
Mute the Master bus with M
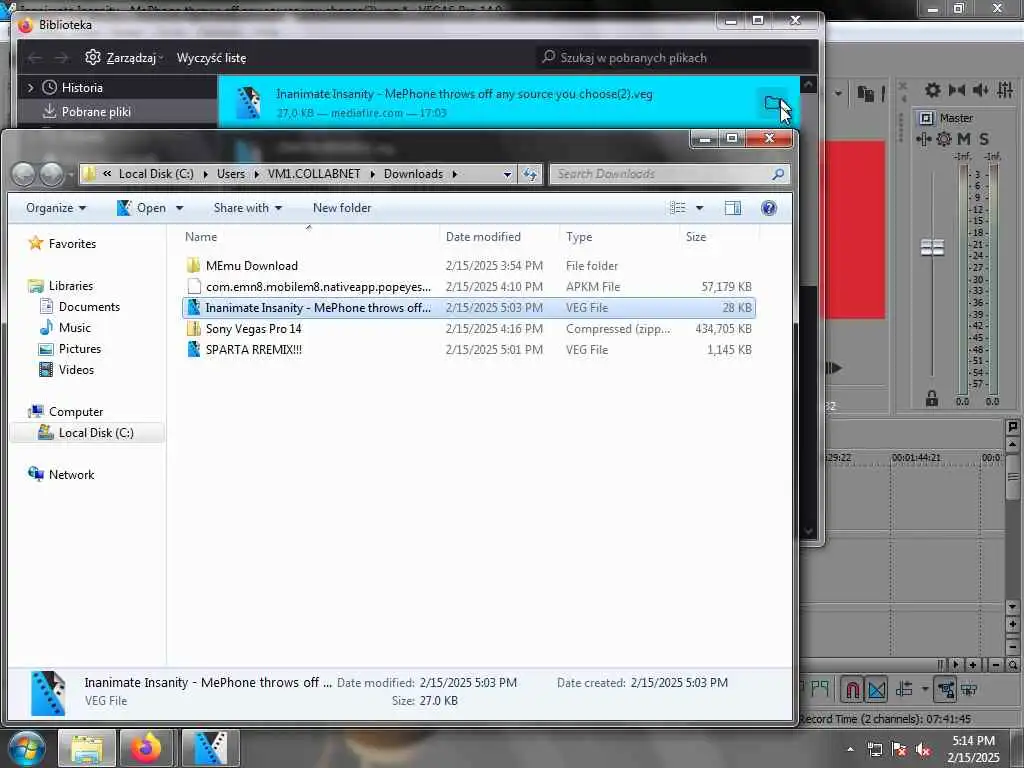(963, 138)
